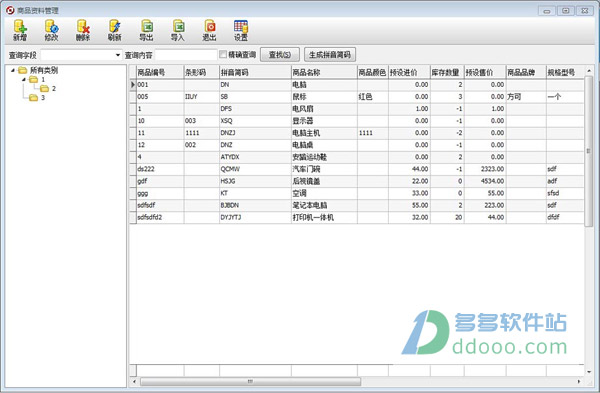Click the 查找(S) search button
The image size is (600, 393).
tap(280, 55)
